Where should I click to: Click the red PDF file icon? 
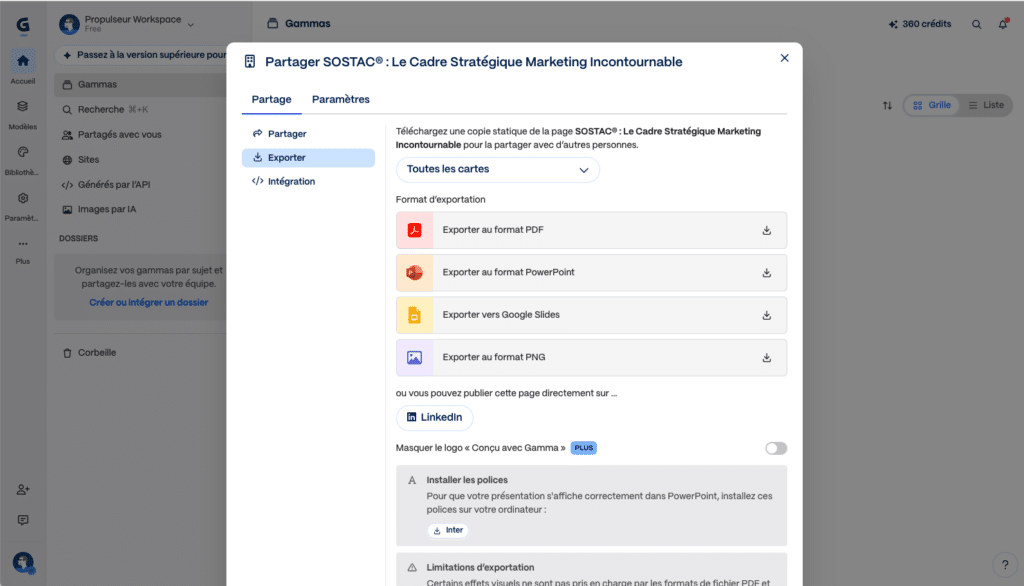tap(414, 230)
